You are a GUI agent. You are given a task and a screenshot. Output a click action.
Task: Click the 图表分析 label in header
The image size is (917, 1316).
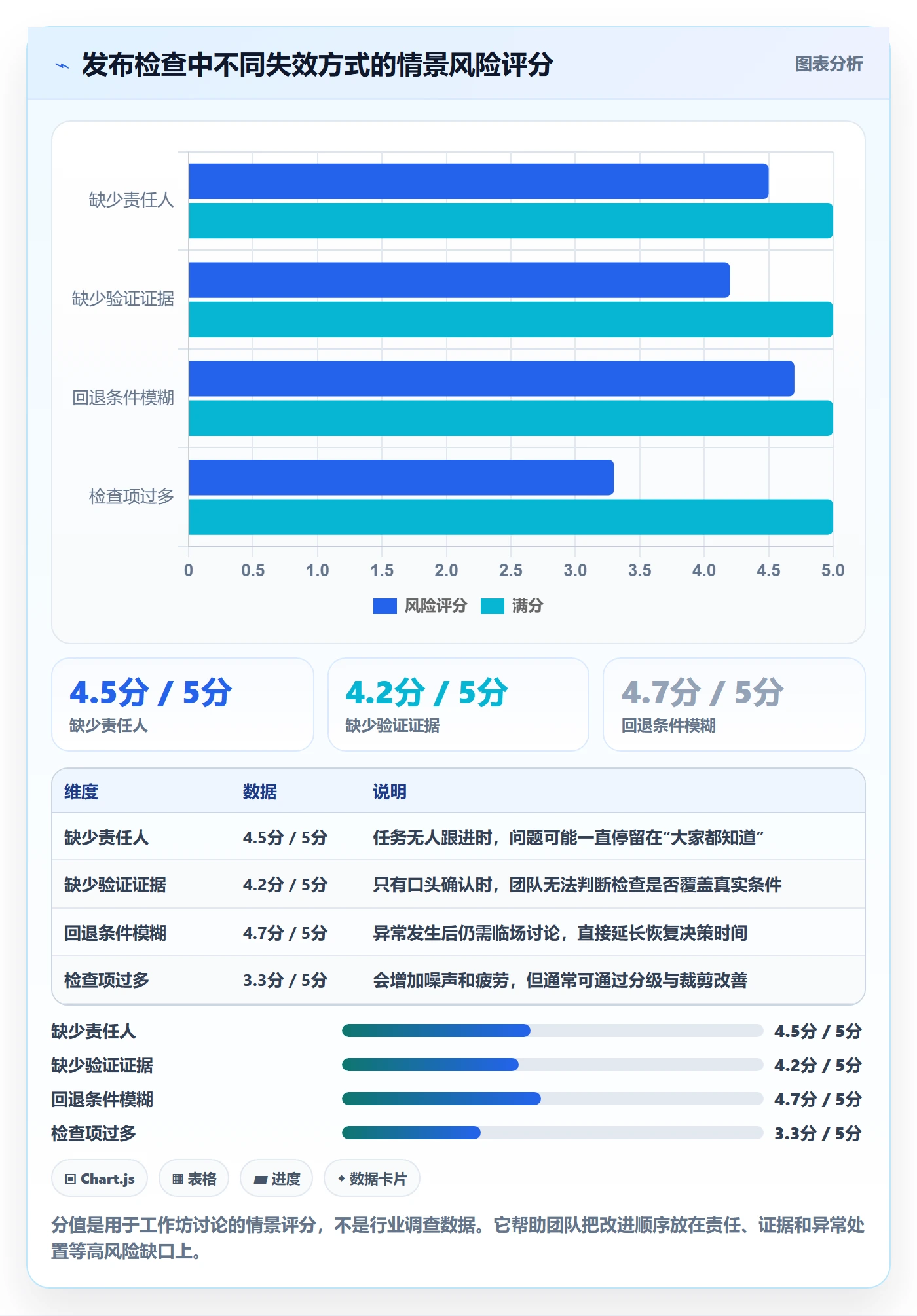click(x=829, y=64)
